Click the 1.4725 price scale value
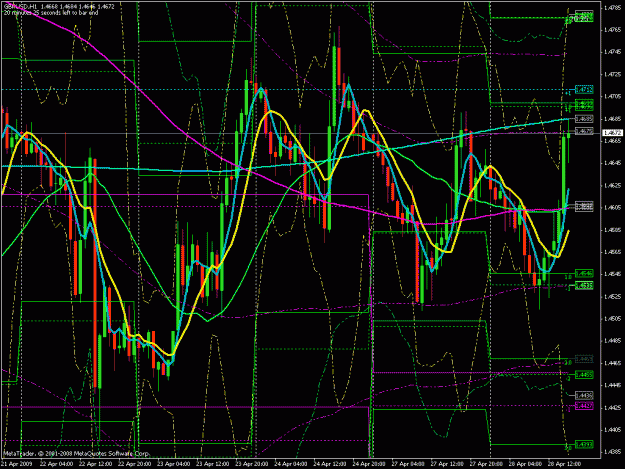Image resolution: width=625 pixels, height=469 pixels. [612, 74]
